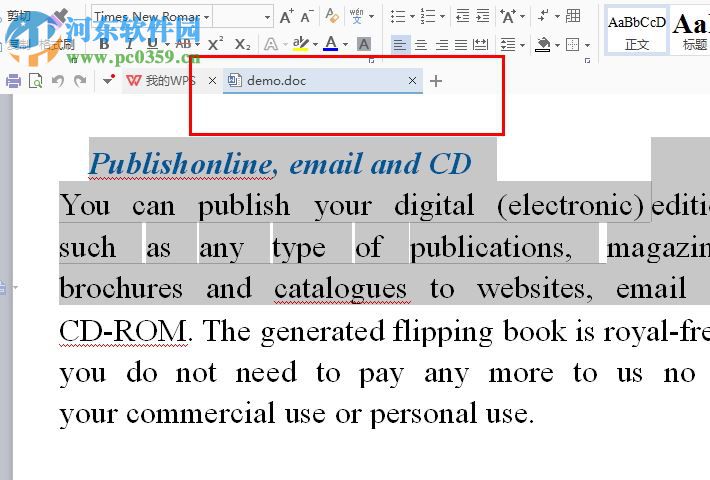Apply distributed alignment
The image size is (710, 480).
pos(481,45)
